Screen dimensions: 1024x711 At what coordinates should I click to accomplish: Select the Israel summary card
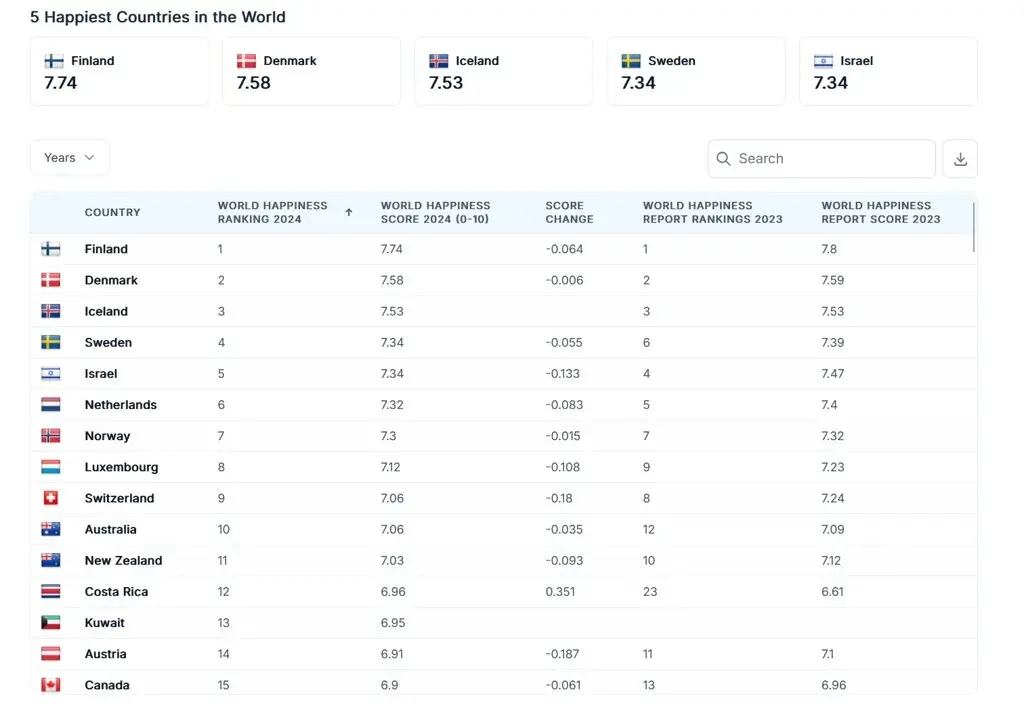(888, 72)
